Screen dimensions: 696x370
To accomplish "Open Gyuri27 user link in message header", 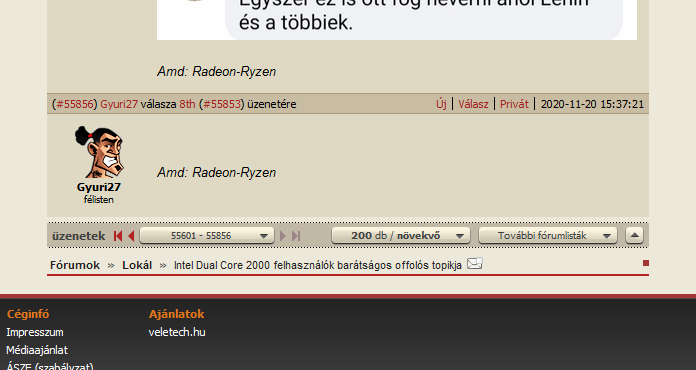I will (119, 104).
